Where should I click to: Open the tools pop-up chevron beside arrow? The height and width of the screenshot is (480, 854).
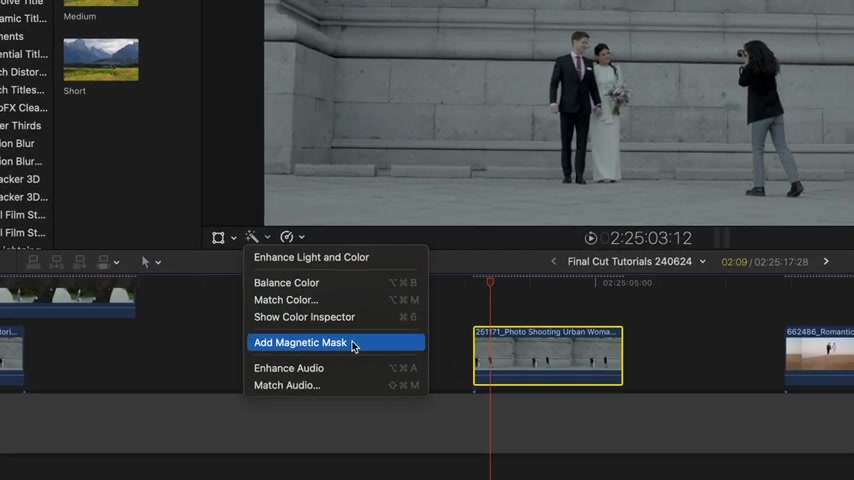point(158,263)
